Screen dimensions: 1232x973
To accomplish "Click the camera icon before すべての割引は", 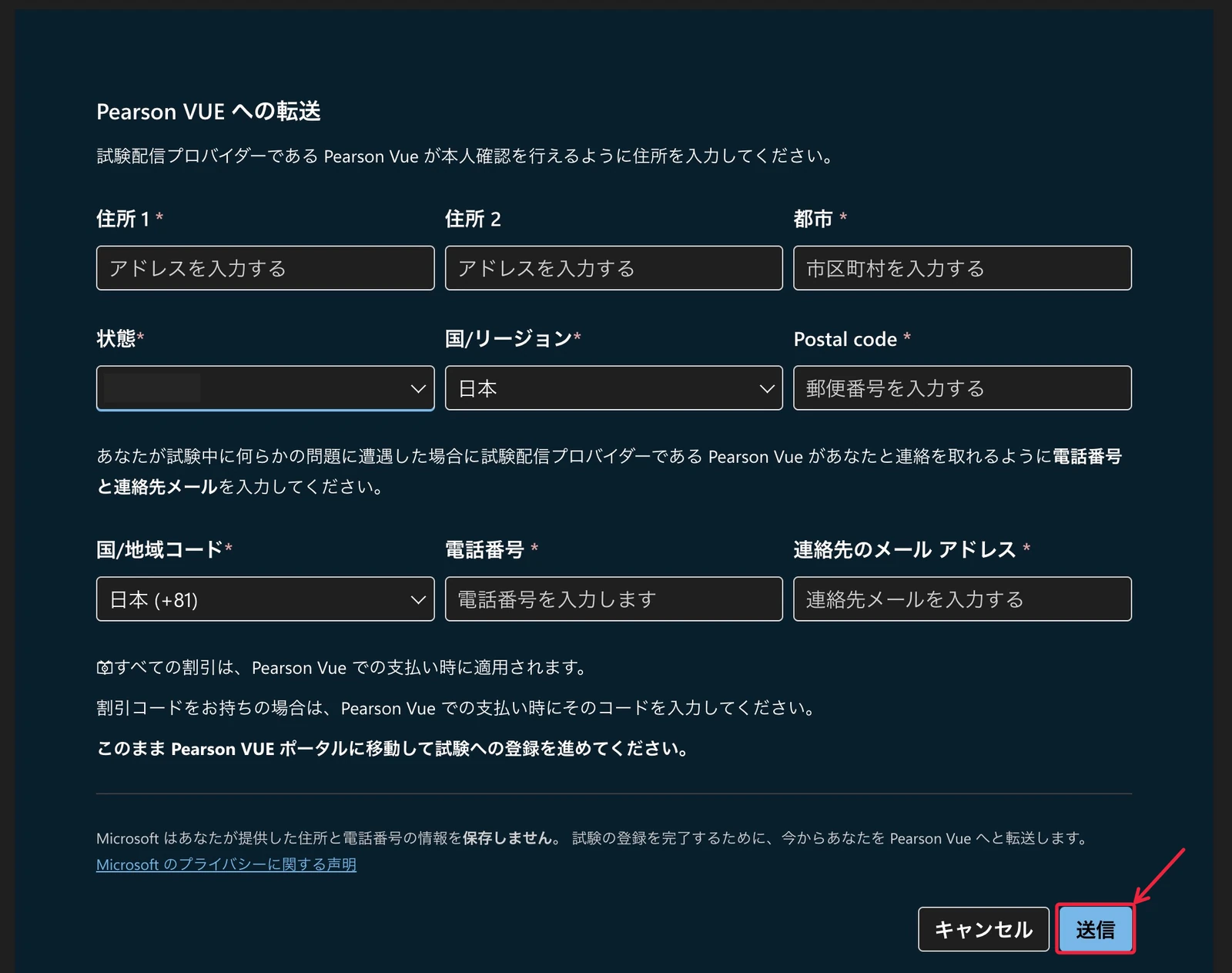I will coord(105,668).
